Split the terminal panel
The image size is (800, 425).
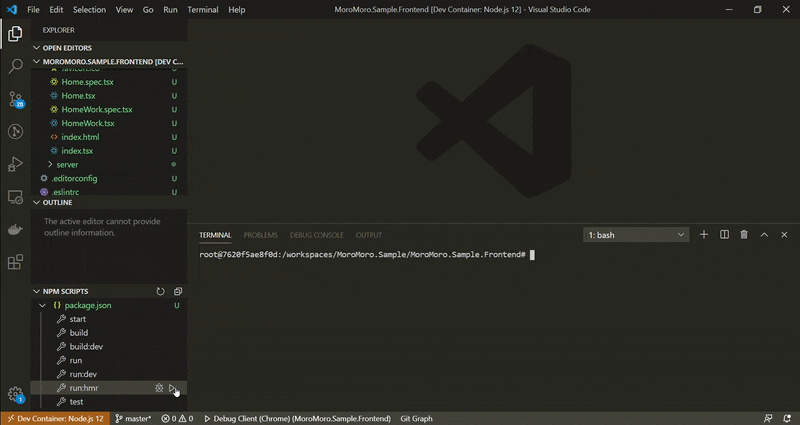pyautogui.click(x=724, y=235)
